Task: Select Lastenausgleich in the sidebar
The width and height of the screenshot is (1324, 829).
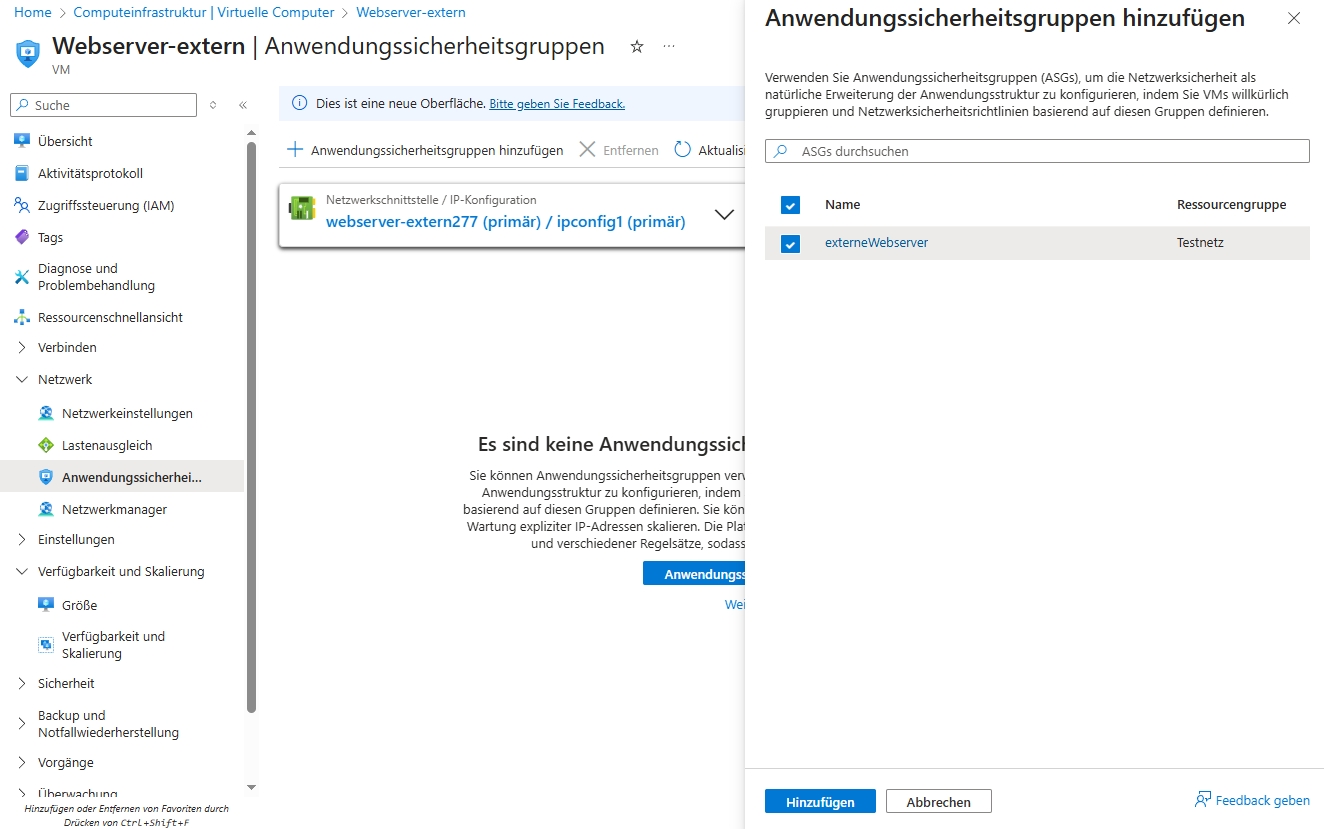Action: tap(107, 445)
